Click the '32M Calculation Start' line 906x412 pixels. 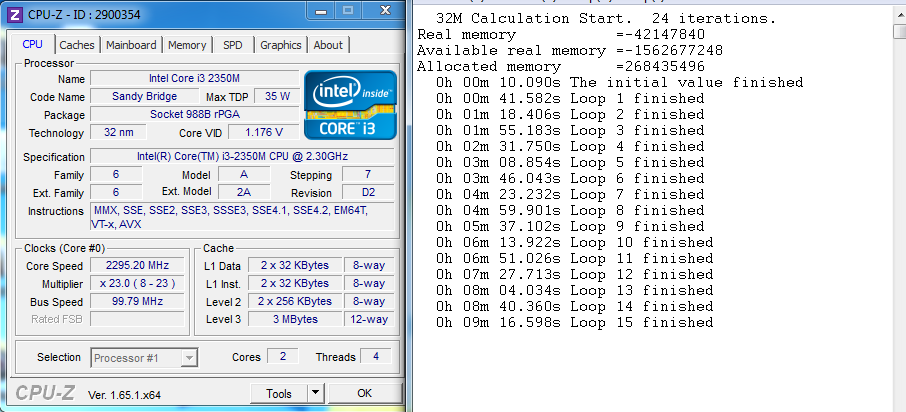coord(606,18)
